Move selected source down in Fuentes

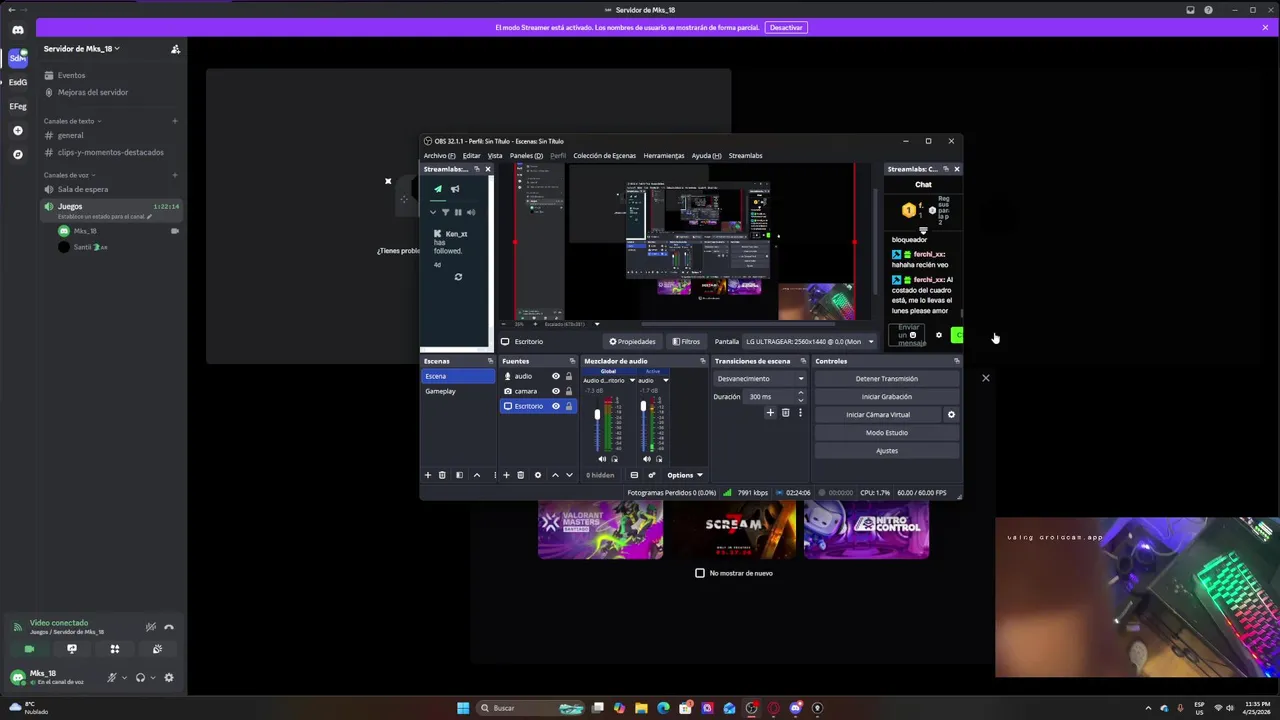[570, 475]
